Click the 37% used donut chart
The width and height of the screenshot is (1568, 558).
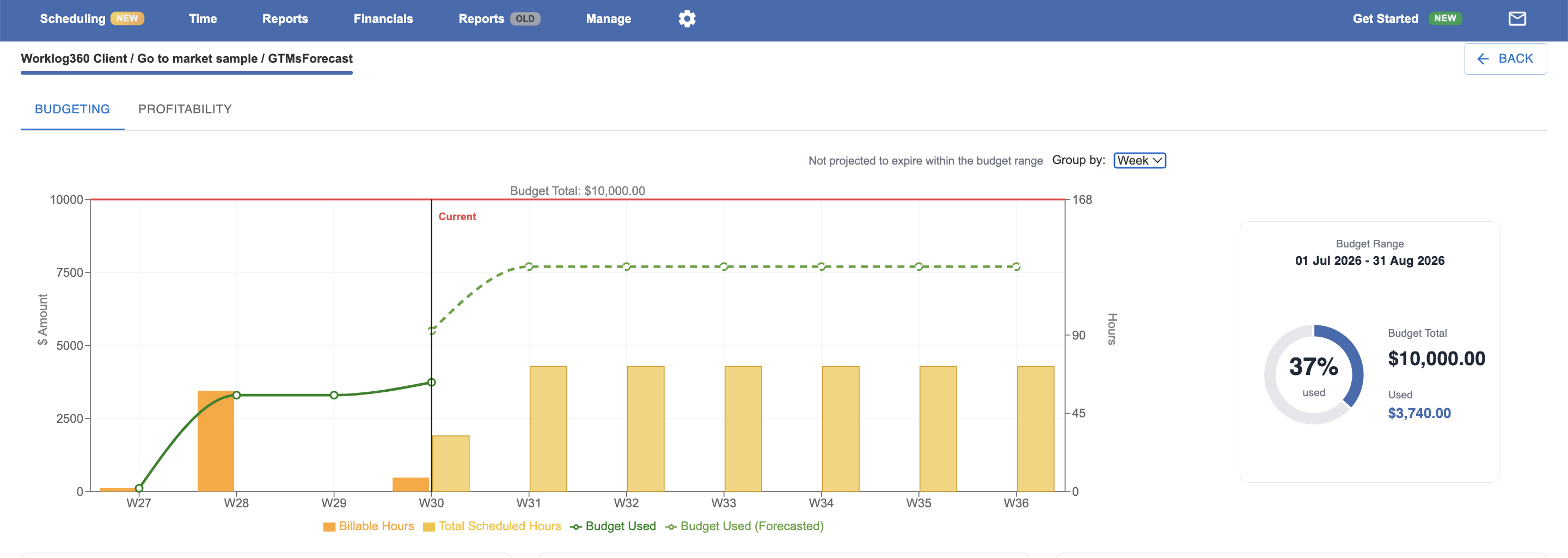[1314, 375]
